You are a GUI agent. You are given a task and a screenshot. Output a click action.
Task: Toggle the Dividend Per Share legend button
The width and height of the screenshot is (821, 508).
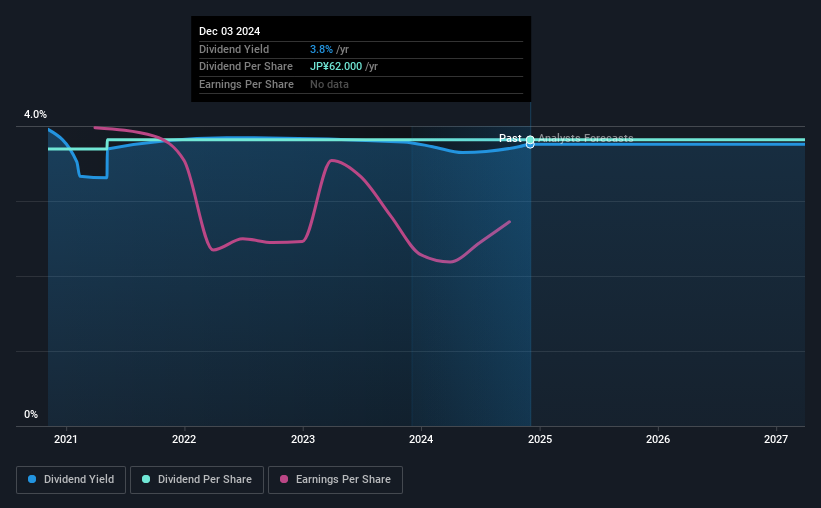pyautogui.click(x=197, y=480)
